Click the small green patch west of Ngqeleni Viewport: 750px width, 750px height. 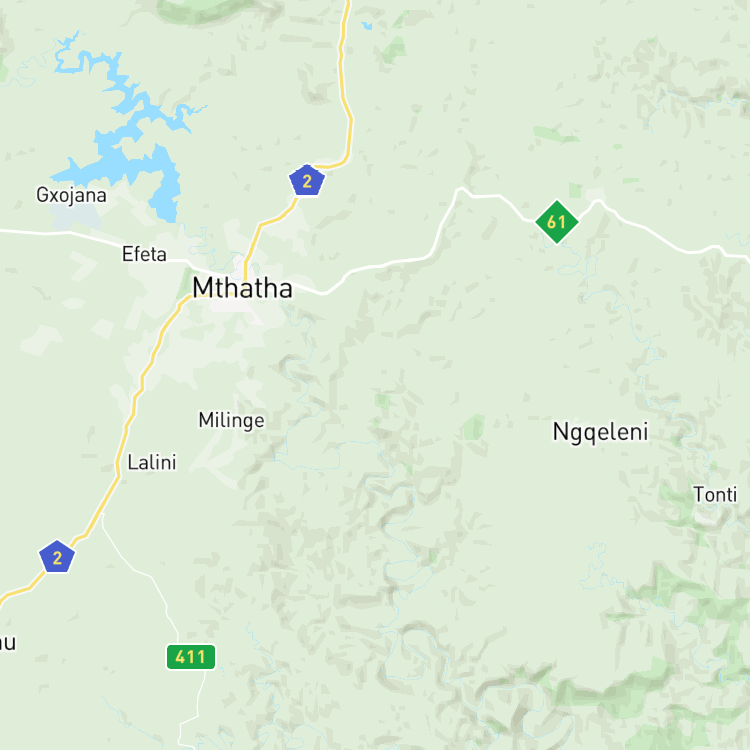[x=474, y=427]
